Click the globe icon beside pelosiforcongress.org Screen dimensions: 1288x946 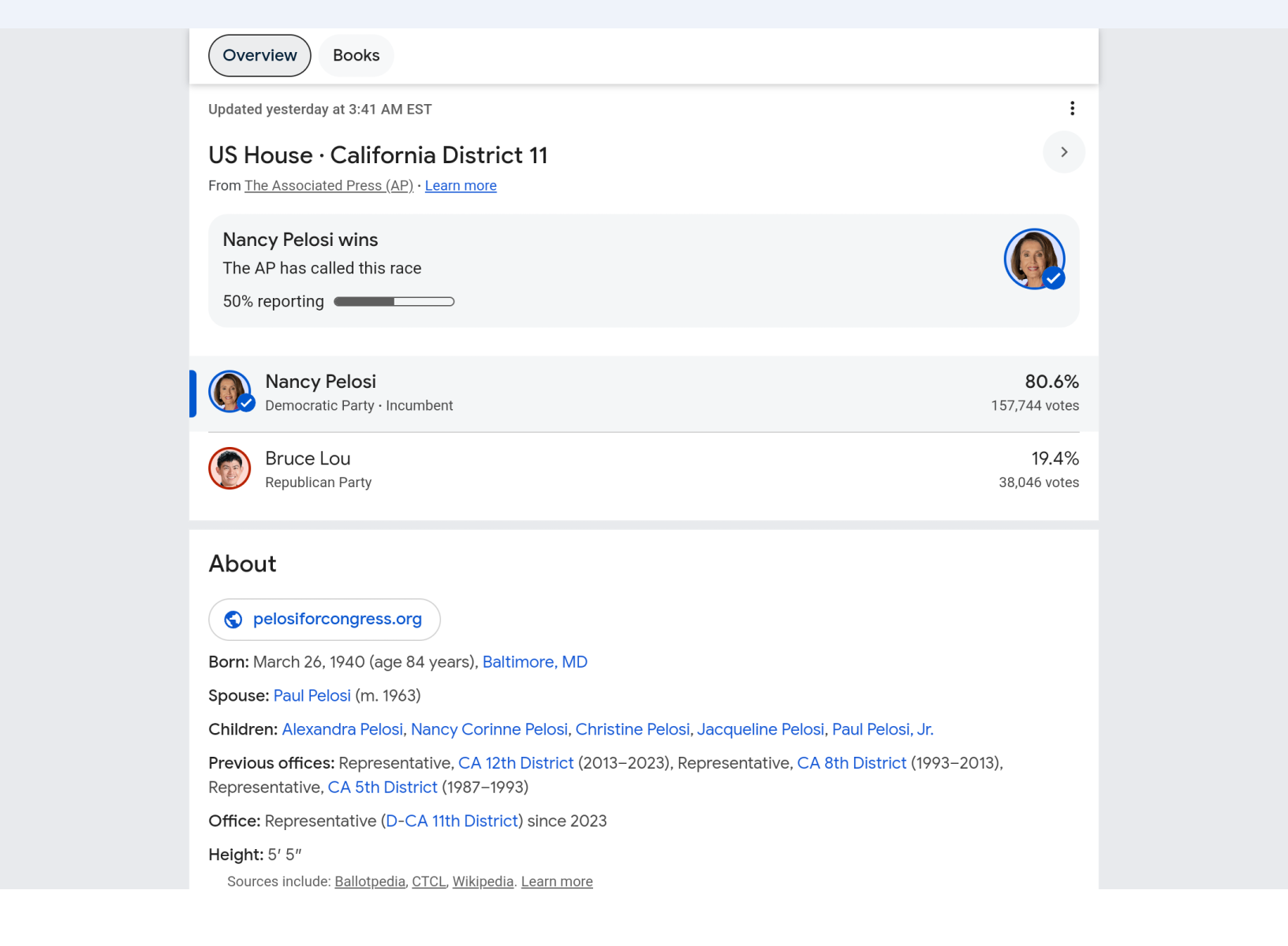[x=233, y=620]
